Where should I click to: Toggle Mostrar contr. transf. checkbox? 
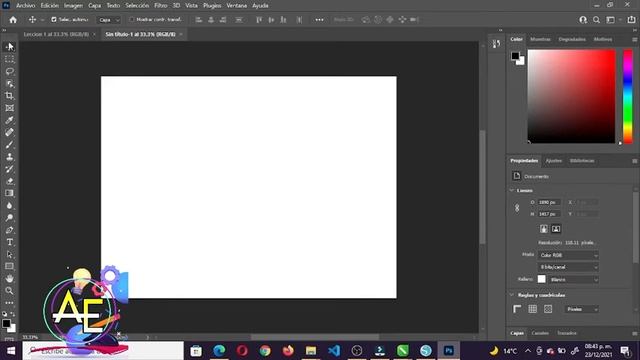tap(131, 20)
